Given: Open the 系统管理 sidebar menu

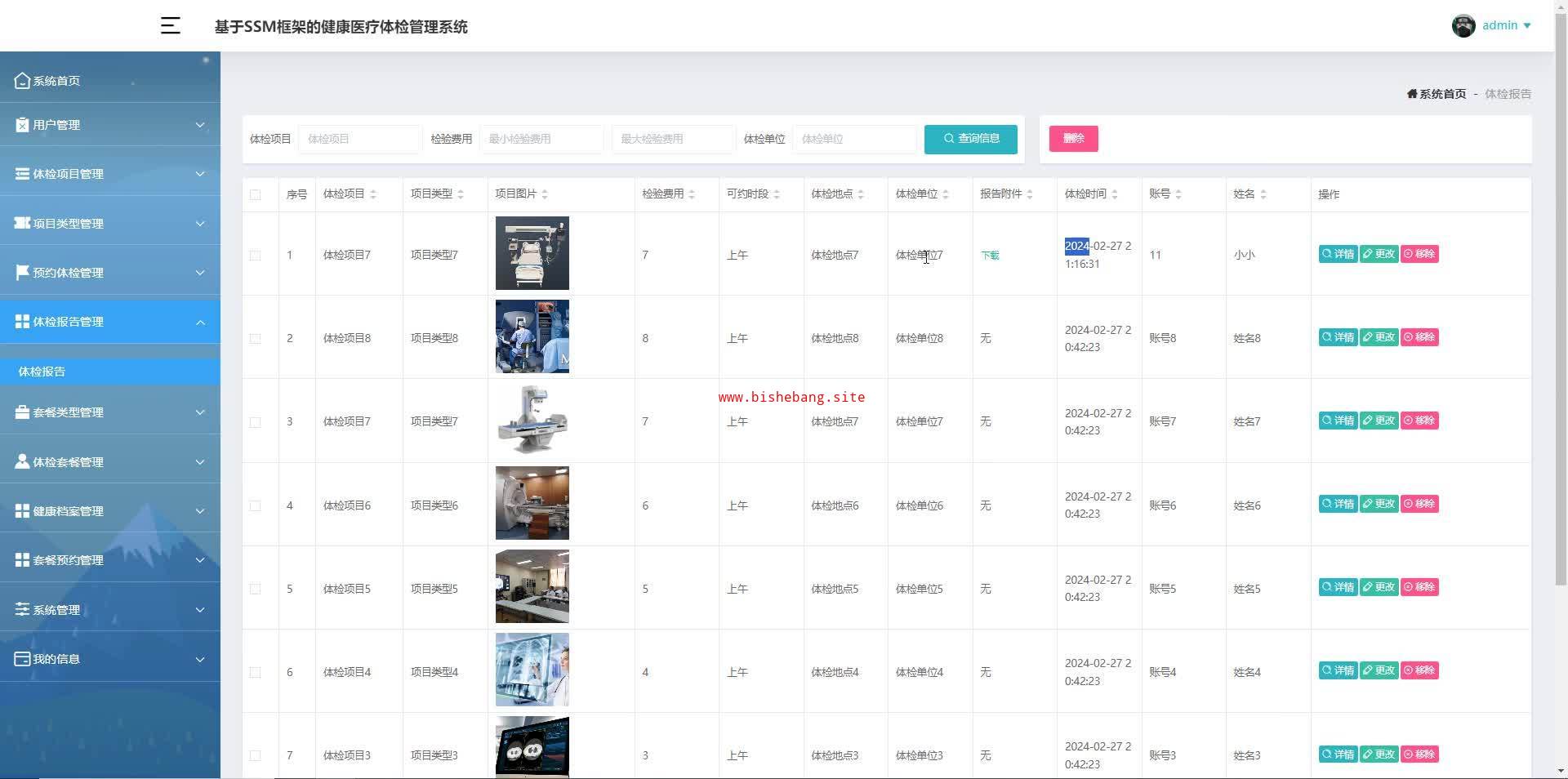Looking at the screenshot, I should [x=110, y=609].
